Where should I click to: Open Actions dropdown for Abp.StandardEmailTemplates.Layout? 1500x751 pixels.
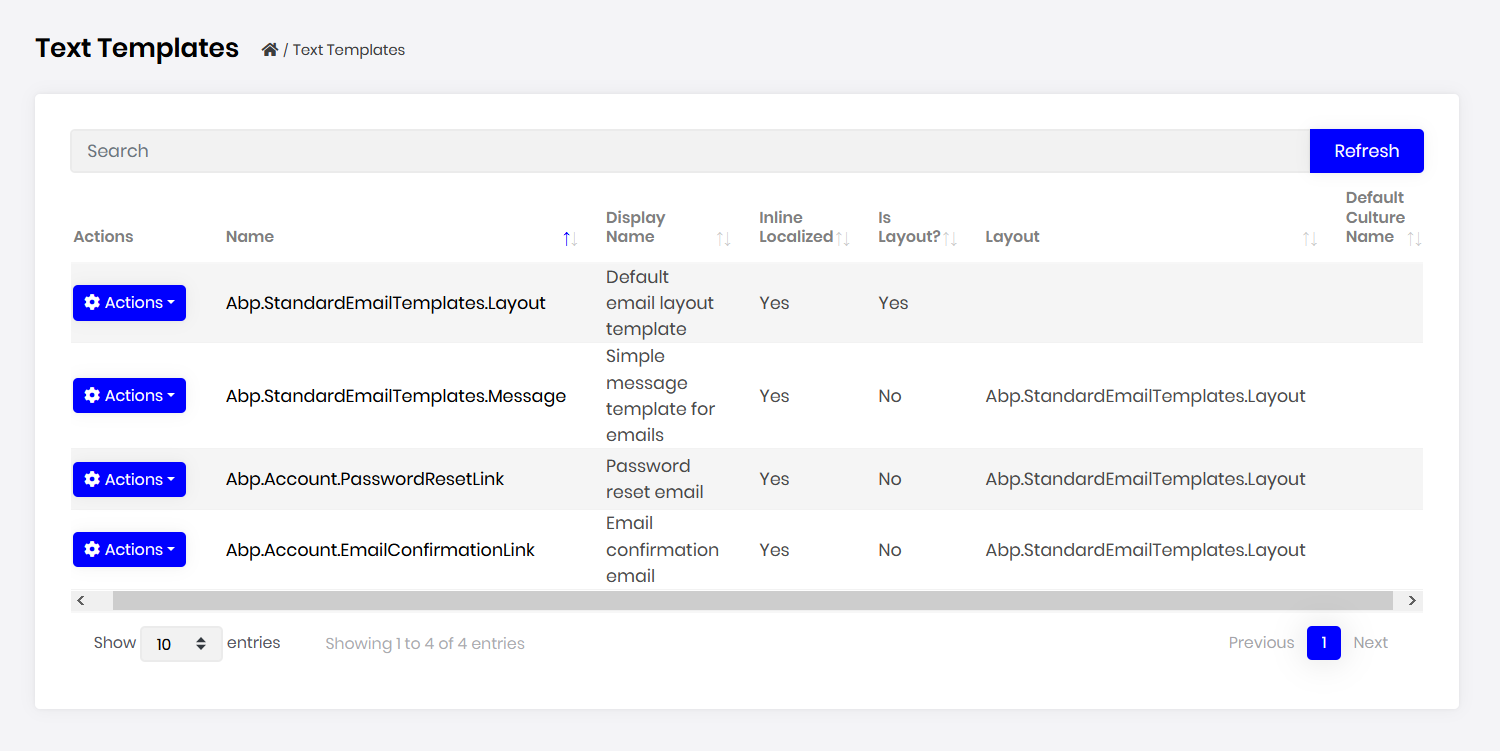tap(129, 303)
